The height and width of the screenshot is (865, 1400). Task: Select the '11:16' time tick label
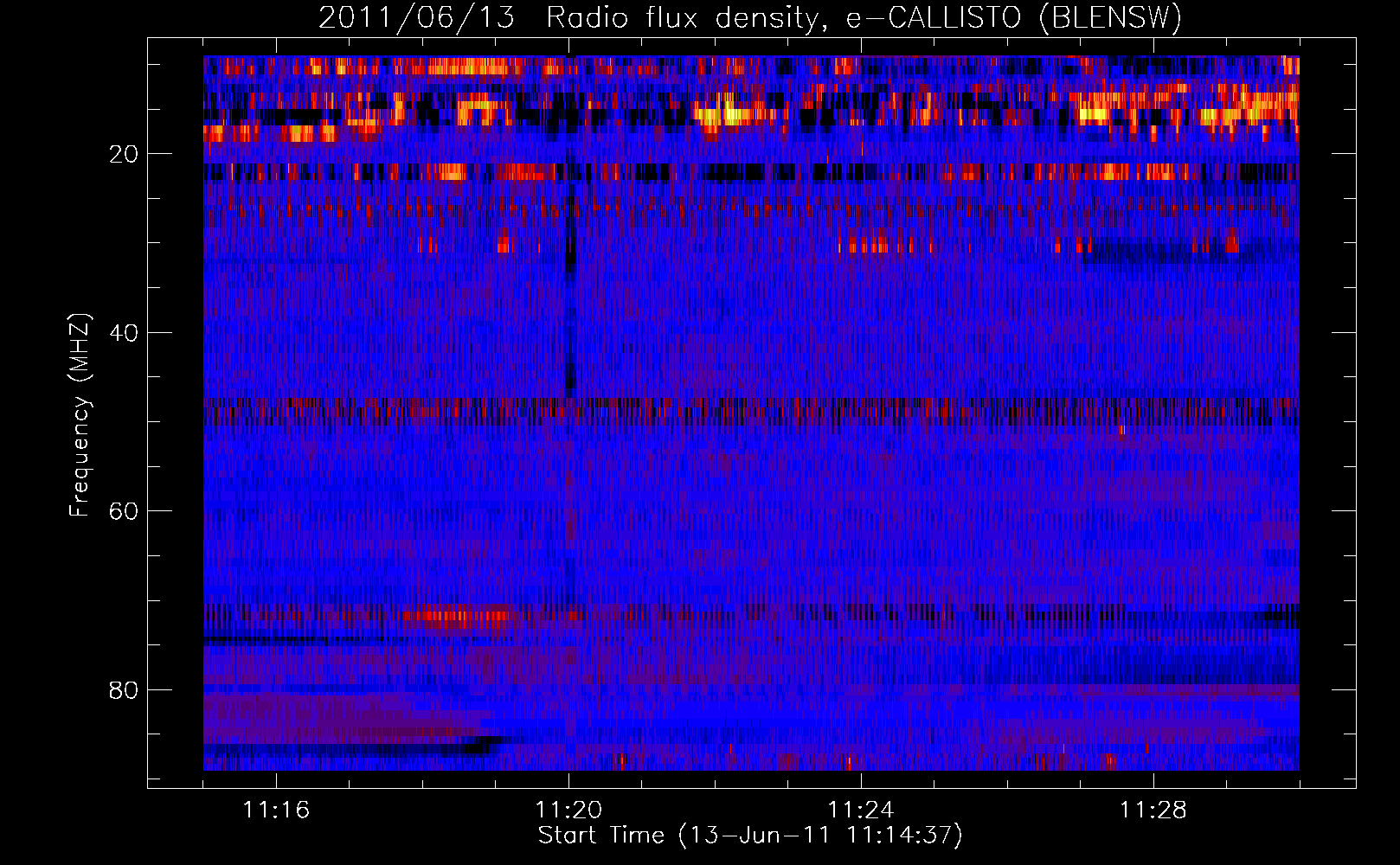point(276,811)
